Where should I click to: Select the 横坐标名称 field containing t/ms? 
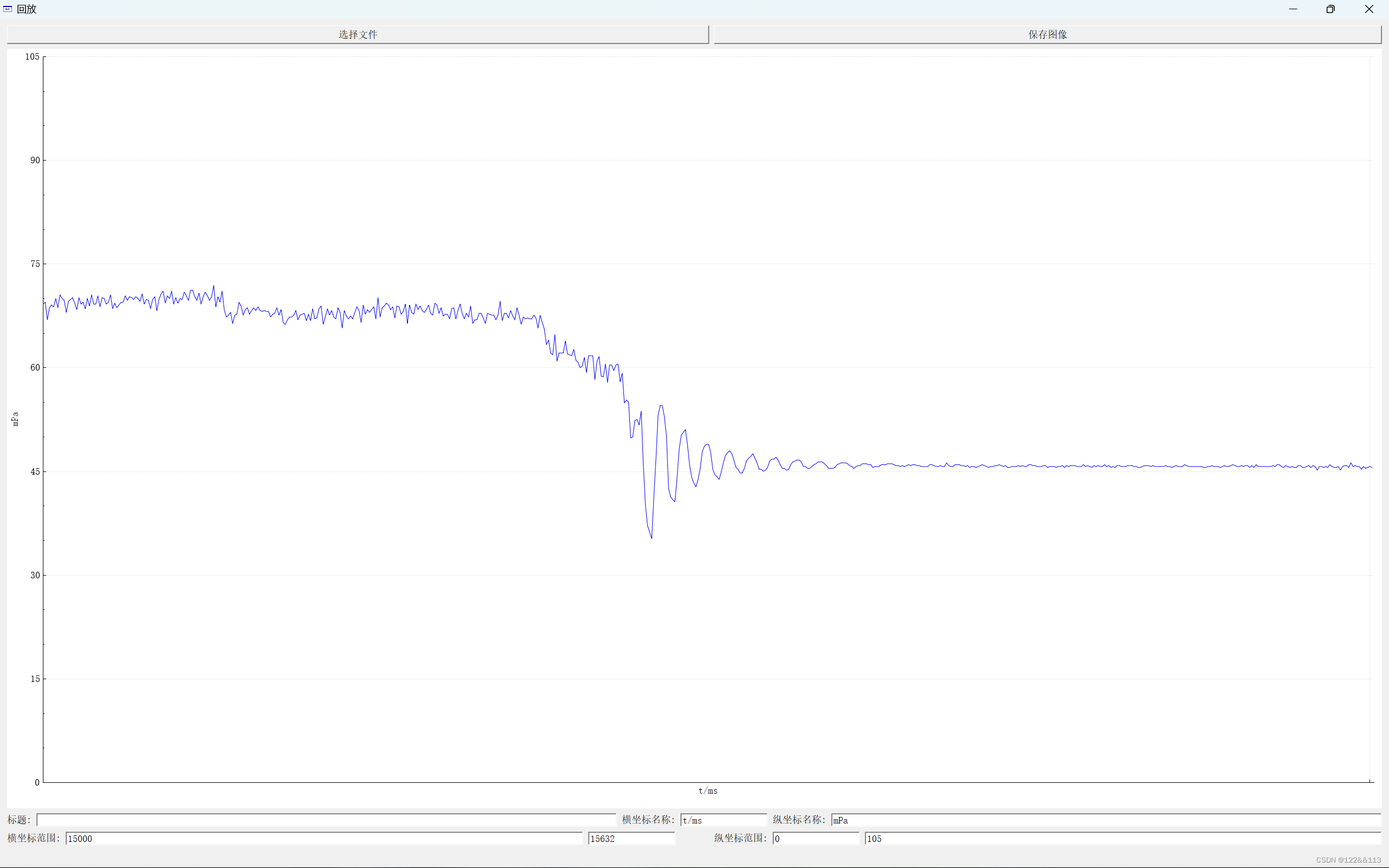(723, 820)
